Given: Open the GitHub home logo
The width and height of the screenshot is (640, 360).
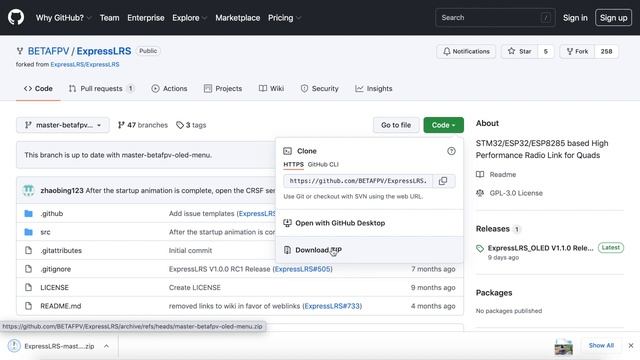Looking at the screenshot, I should (x=16, y=18).
